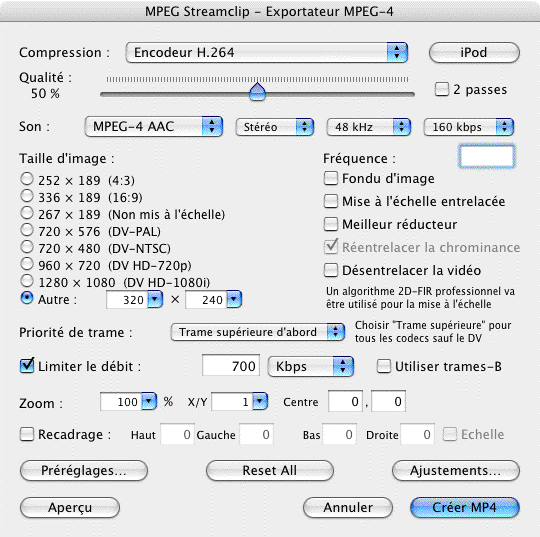Select the 720 × 480 (DV-NTSC) size
Viewport: 540px width, 537px height.
point(27,247)
